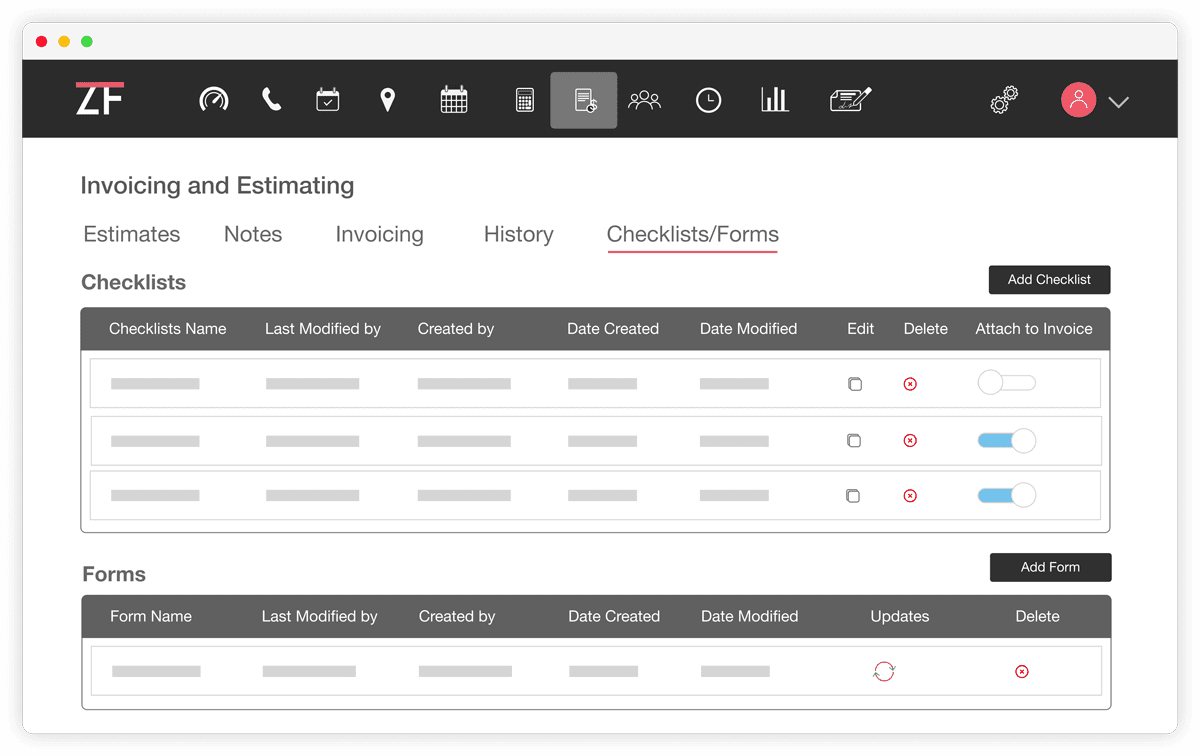Click the green window maximize dot
This screenshot has width=1200, height=756.
[87, 41]
